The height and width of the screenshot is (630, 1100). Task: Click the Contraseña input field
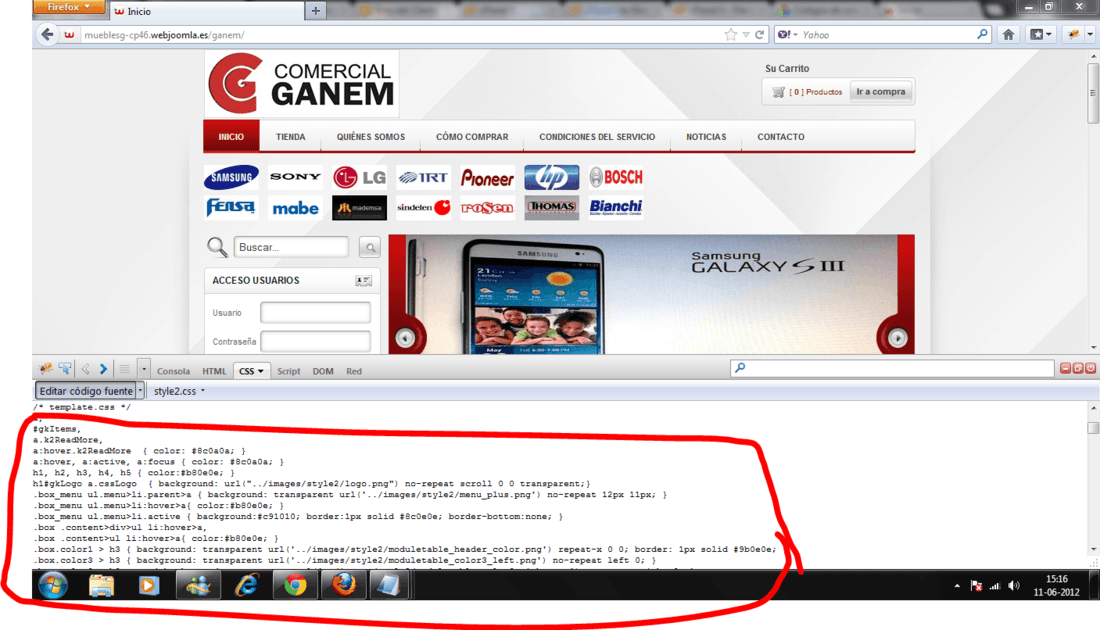coord(316,342)
